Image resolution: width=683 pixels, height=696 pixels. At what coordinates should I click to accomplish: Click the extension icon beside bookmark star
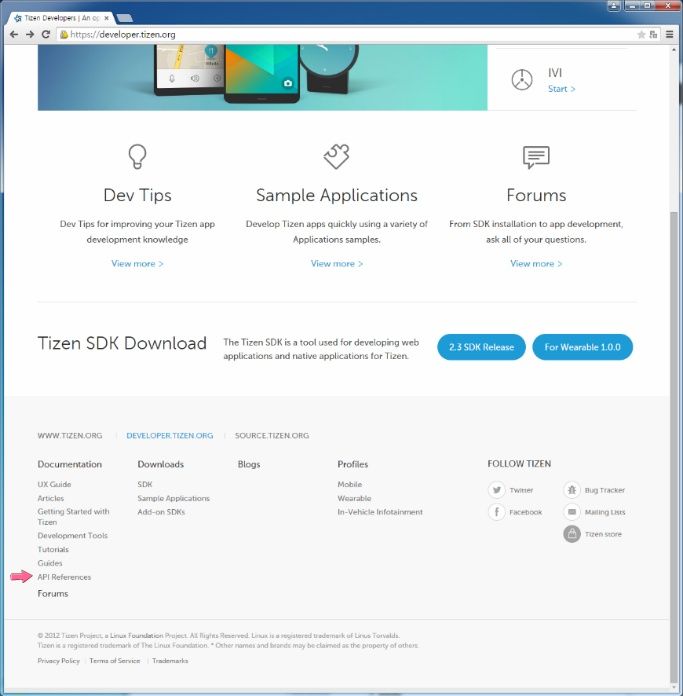[653, 35]
